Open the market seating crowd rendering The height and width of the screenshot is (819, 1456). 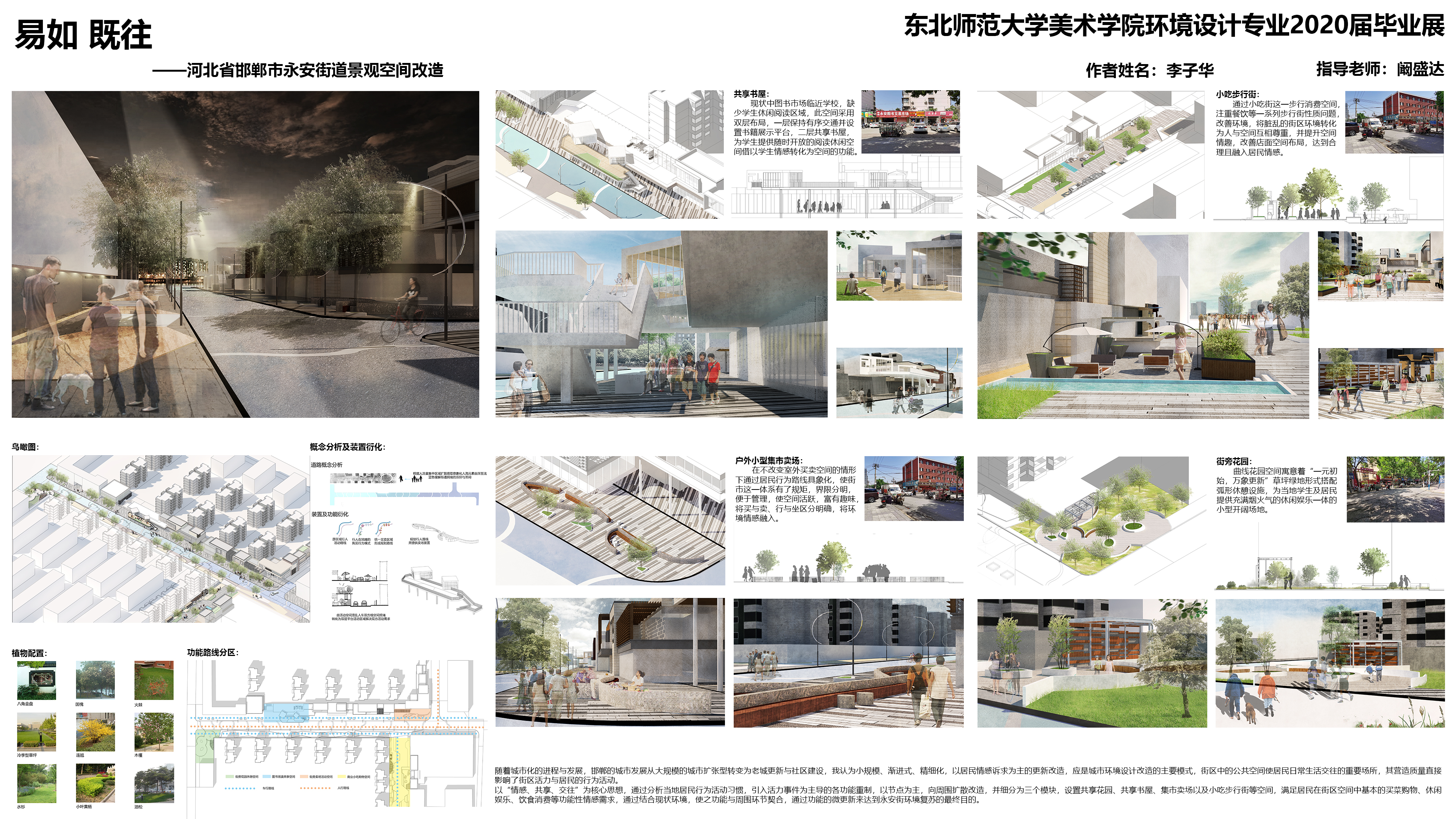(610, 662)
